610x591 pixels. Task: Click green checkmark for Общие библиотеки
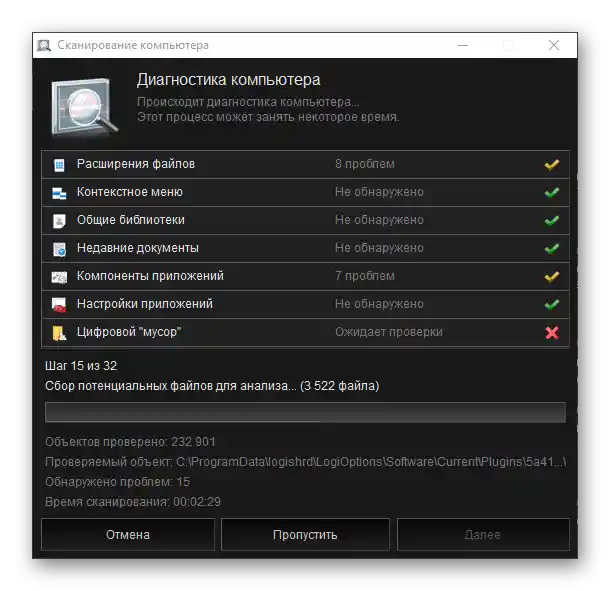pos(552,221)
